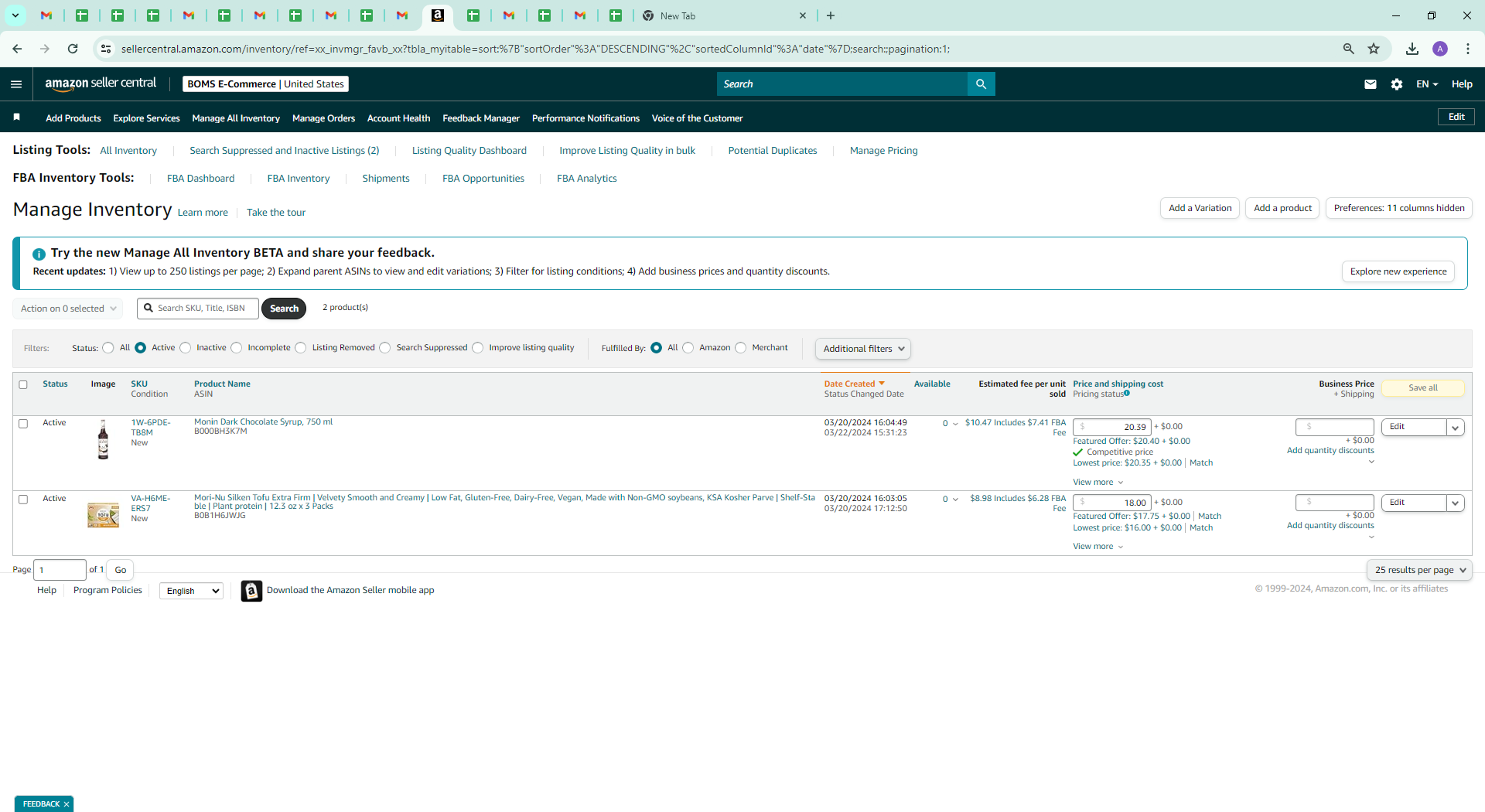The image size is (1485, 812).
Task: Click the Mori-Nu Tofu product image
Action: coord(103,515)
